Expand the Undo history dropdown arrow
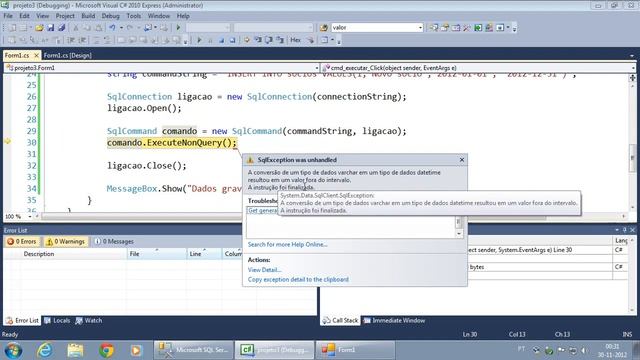 pos(121,28)
